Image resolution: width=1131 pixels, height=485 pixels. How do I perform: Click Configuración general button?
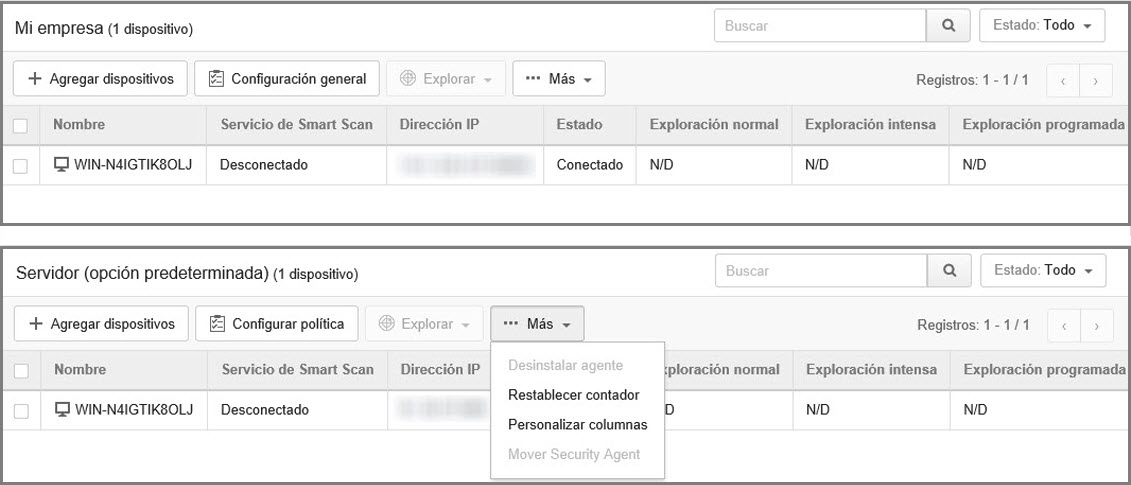[x=287, y=78]
